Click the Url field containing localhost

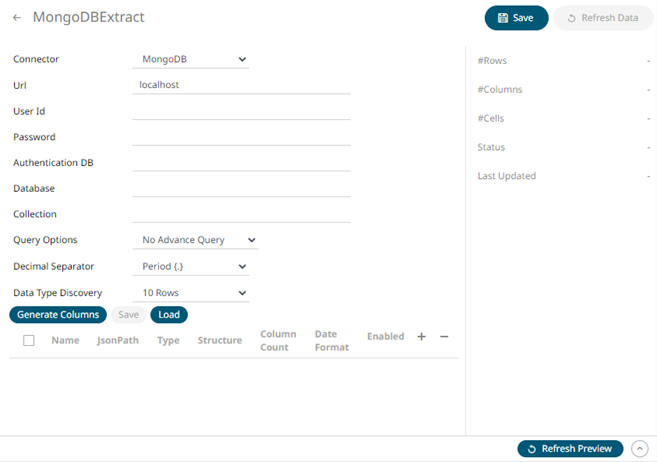(x=241, y=85)
